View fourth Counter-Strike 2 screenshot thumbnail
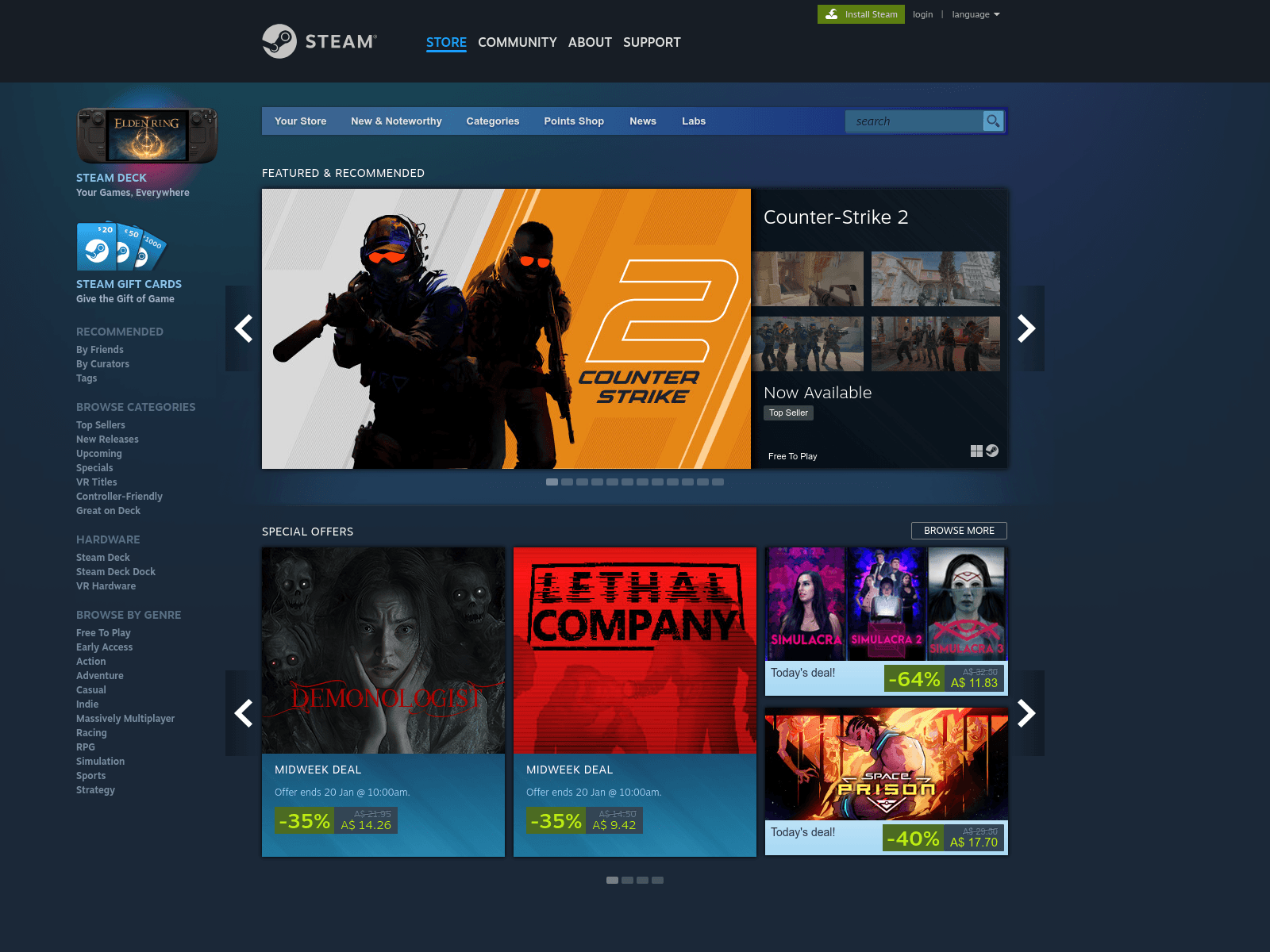 [x=936, y=344]
